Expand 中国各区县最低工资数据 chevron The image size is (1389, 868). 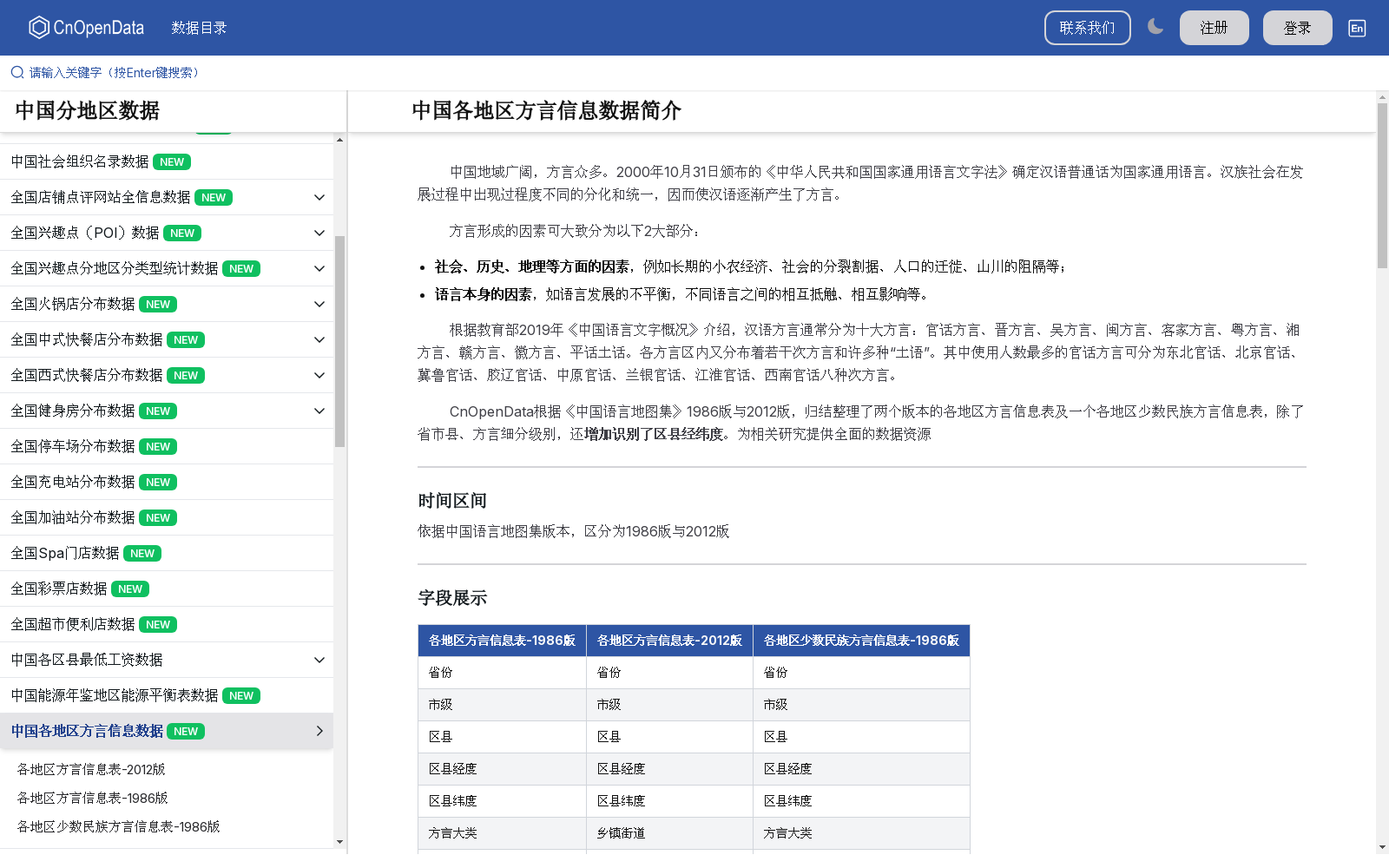point(319,660)
